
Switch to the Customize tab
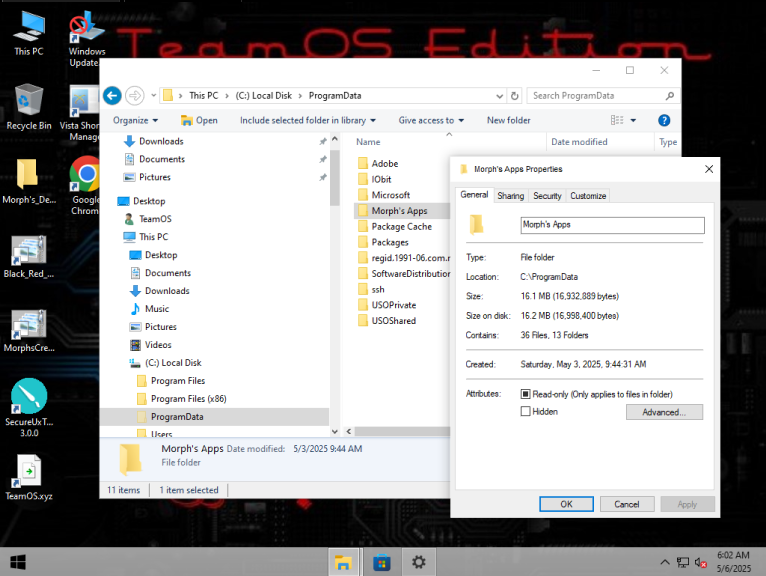pos(588,196)
